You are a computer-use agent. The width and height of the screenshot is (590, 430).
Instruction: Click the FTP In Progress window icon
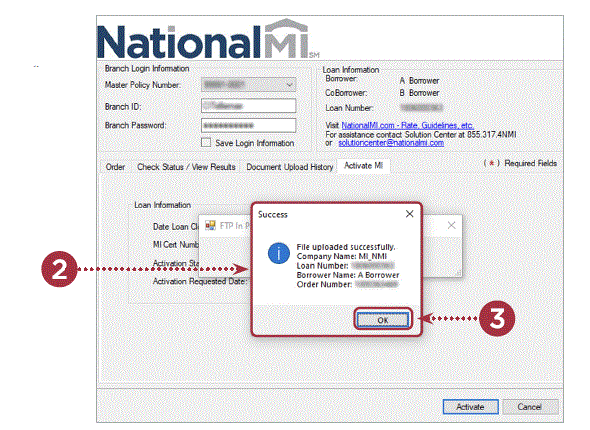click(210, 225)
